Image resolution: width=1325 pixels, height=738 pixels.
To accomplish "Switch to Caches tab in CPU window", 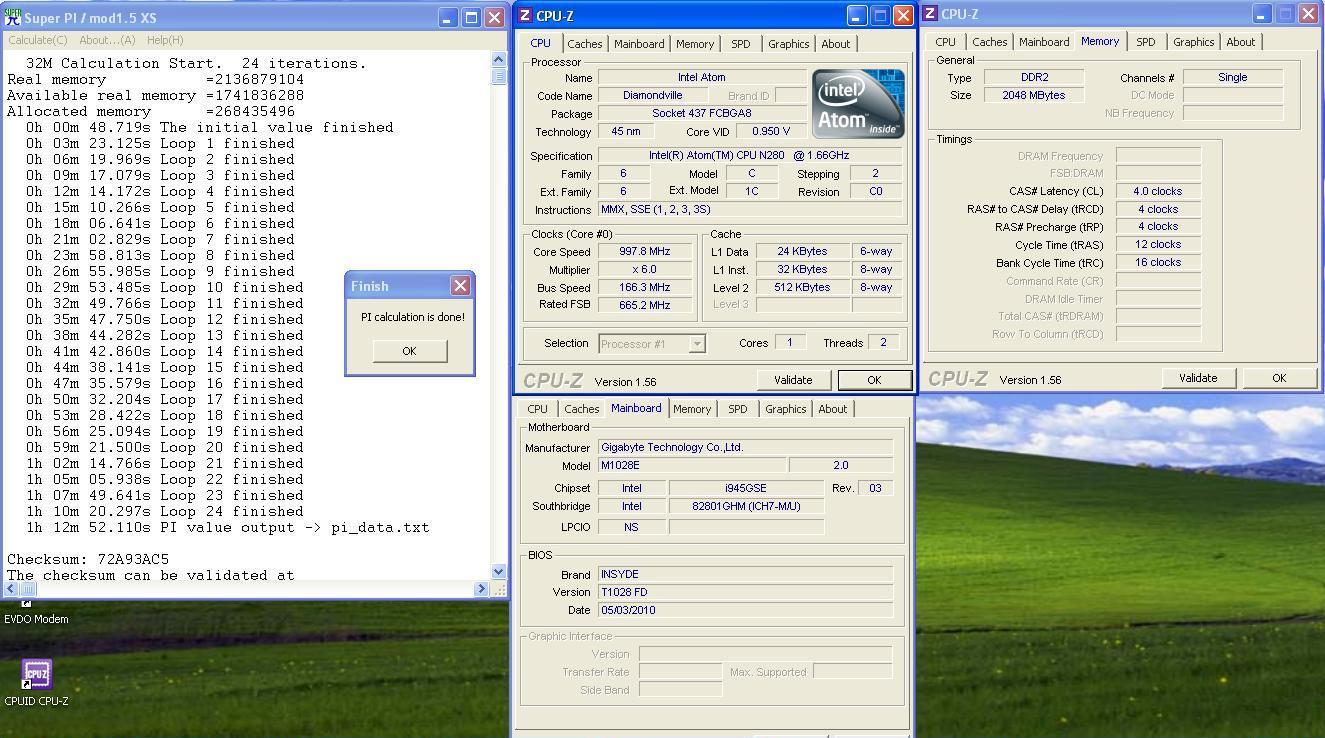I will [584, 44].
